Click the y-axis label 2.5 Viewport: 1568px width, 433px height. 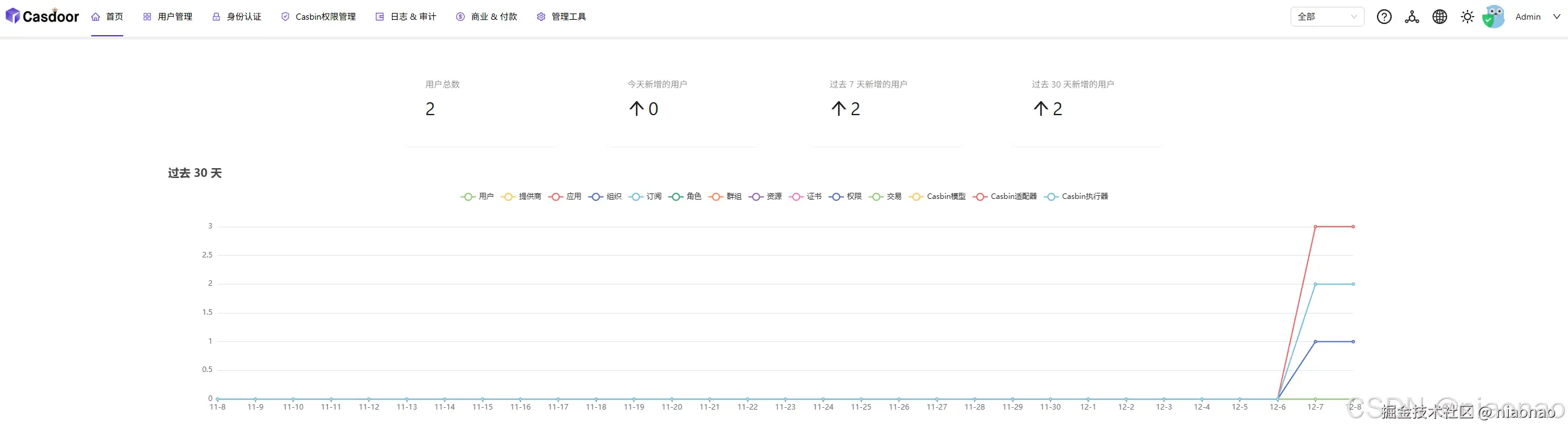click(207, 255)
